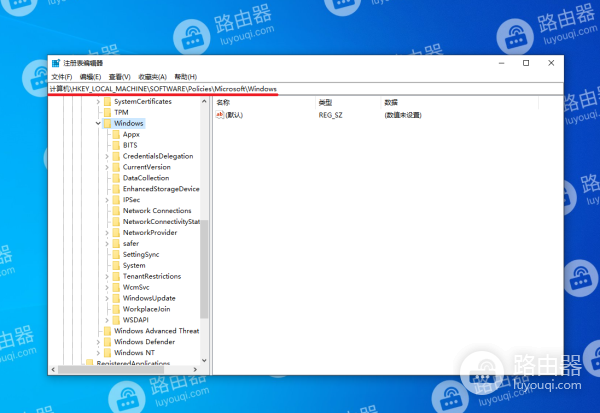Select the CurrentVersion tree entry
The height and width of the screenshot is (413, 600).
click(147, 167)
